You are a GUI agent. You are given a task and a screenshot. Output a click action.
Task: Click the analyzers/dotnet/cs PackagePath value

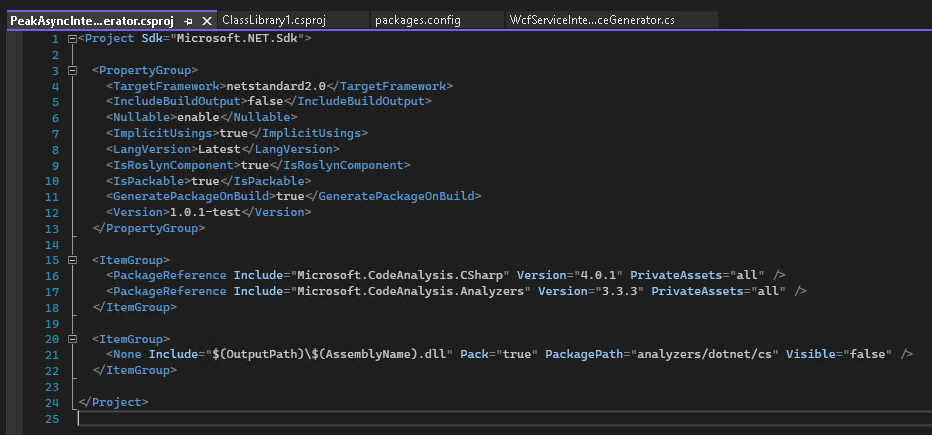pos(705,354)
